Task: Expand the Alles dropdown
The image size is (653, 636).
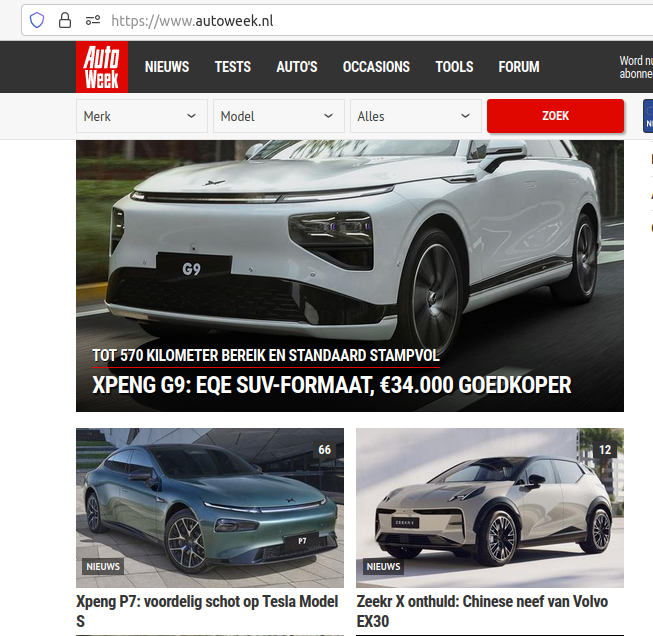Action: coord(416,116)
